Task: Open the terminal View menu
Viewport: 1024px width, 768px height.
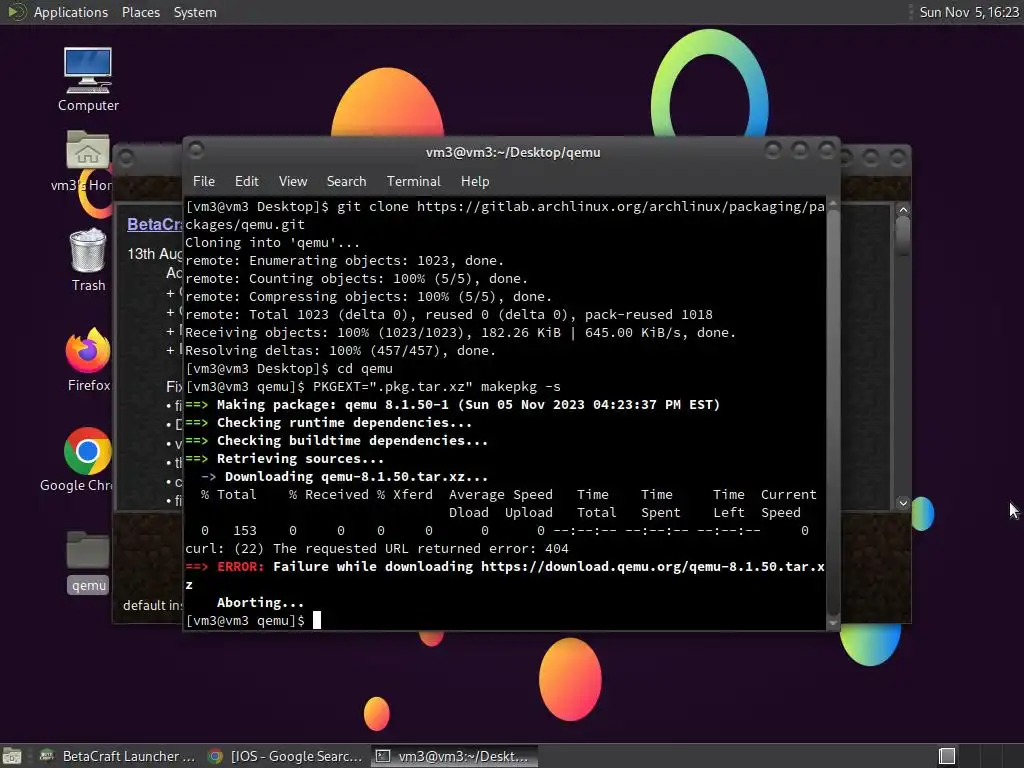Action: point(293,182)
